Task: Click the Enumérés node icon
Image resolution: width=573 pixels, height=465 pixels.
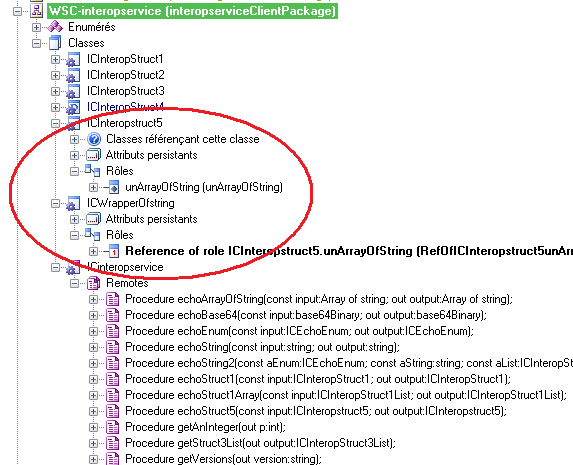Action: tap(55, 27)
